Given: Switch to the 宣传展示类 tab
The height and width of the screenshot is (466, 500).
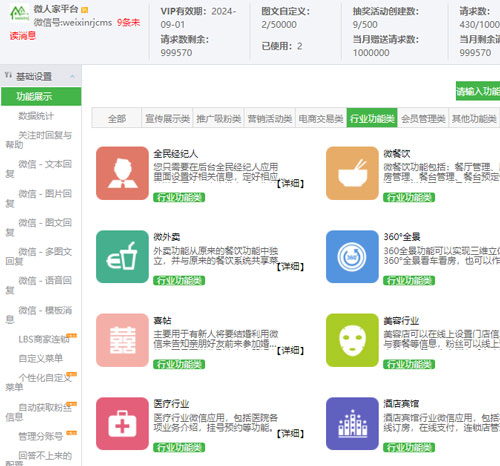Looking at the screenshot, I should (167, 118).
